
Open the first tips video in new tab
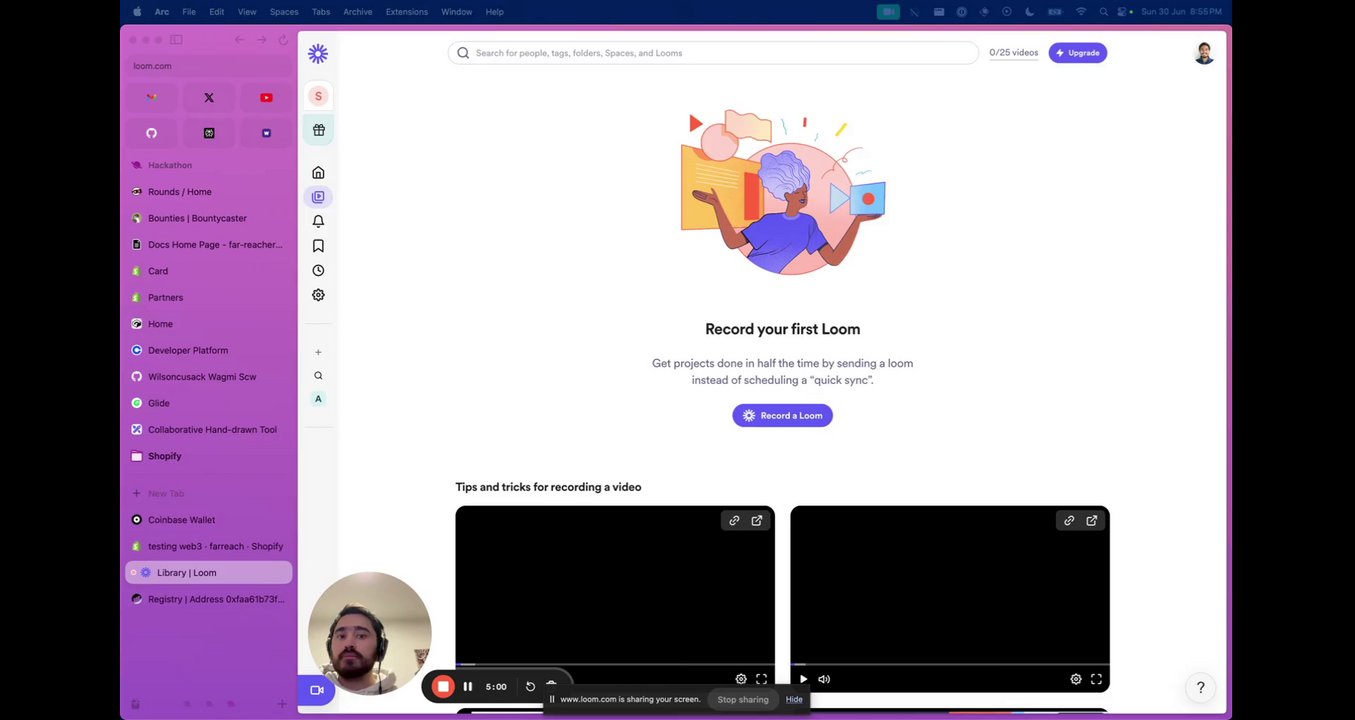(x=757, y=520)
